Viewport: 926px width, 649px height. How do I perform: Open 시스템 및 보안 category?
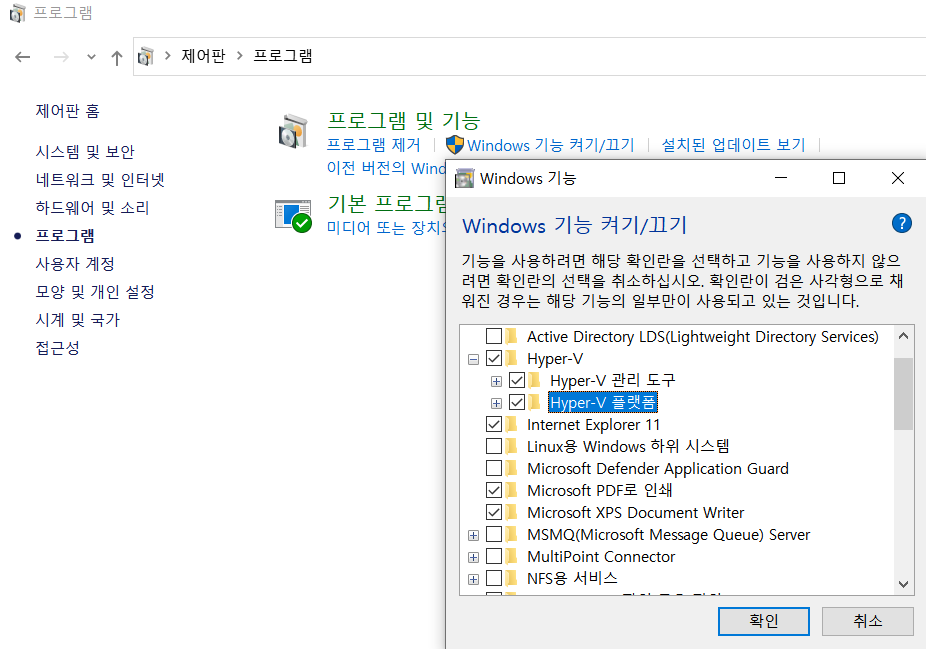(x=85, y=152)
